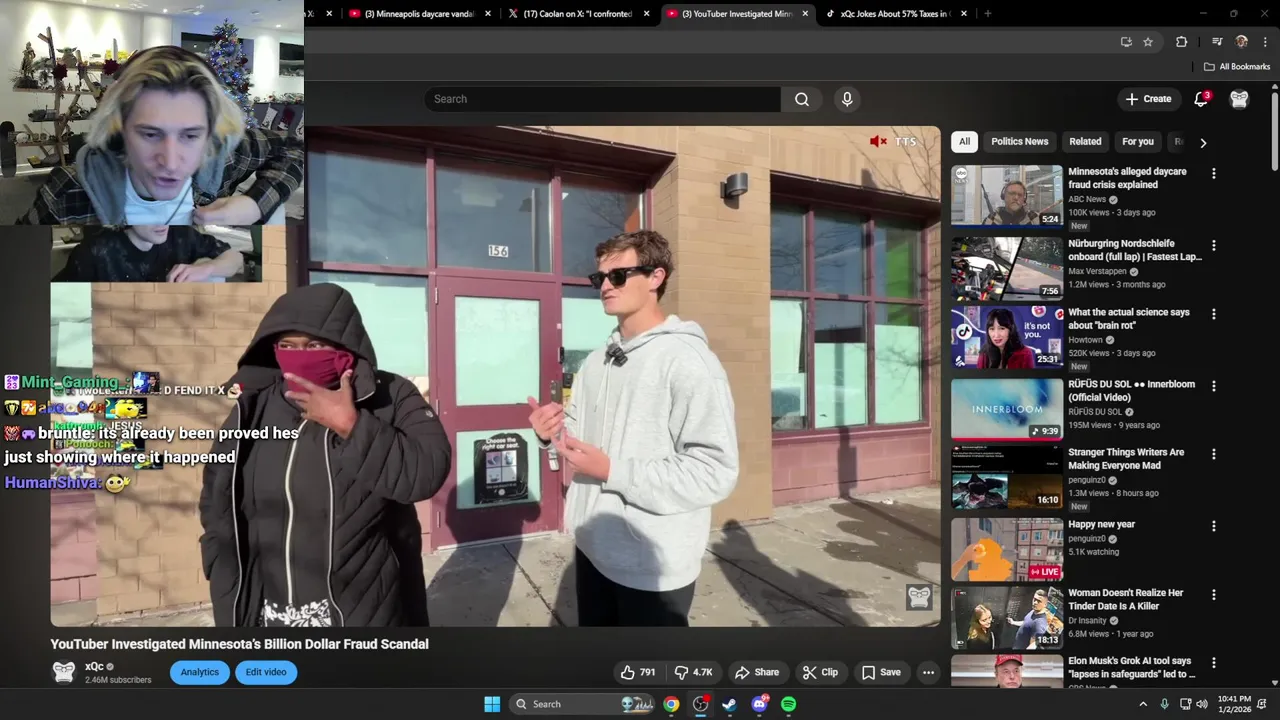
Task: Open options for 'Minnesota's alleged daycare fraud crisis explained'
Action: (1214, 173)
